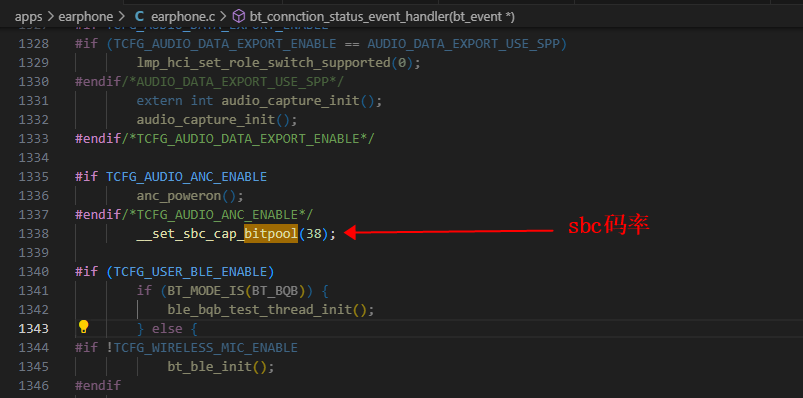
Task: Click TCFG_AUDIO_ANC_ENABLE comment on line 1337
Action: click(217, 215)
